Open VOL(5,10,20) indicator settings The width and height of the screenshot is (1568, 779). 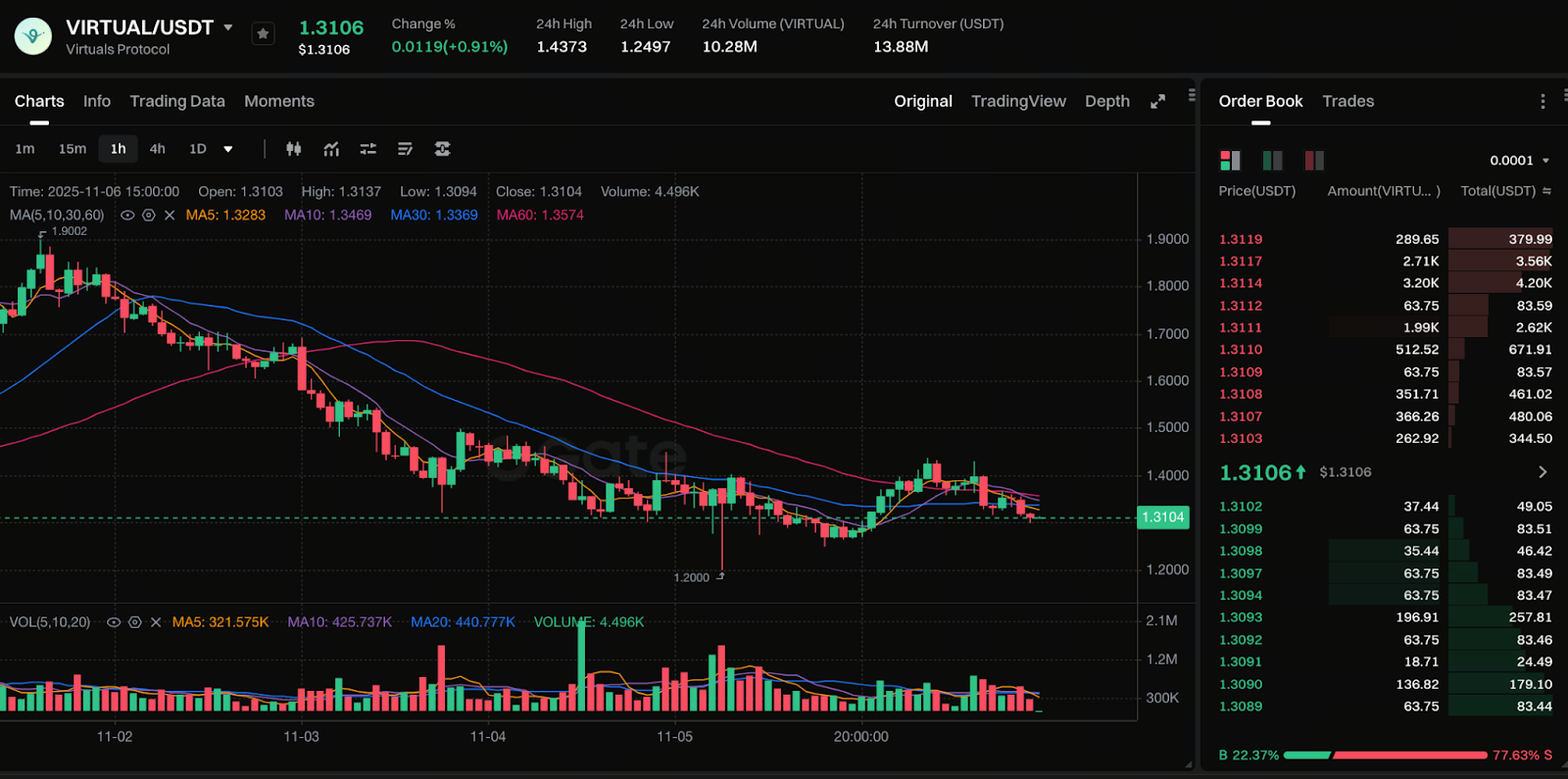(x=135, y=622)
